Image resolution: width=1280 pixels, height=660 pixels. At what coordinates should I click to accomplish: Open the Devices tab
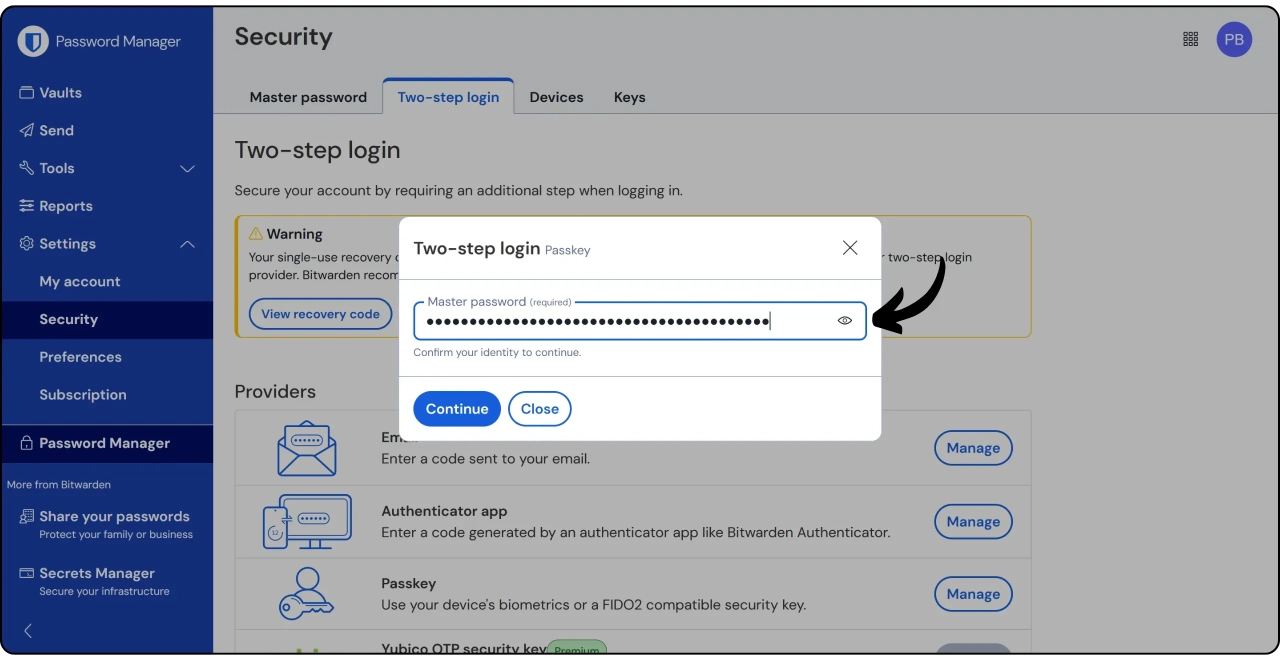point(556,97)
